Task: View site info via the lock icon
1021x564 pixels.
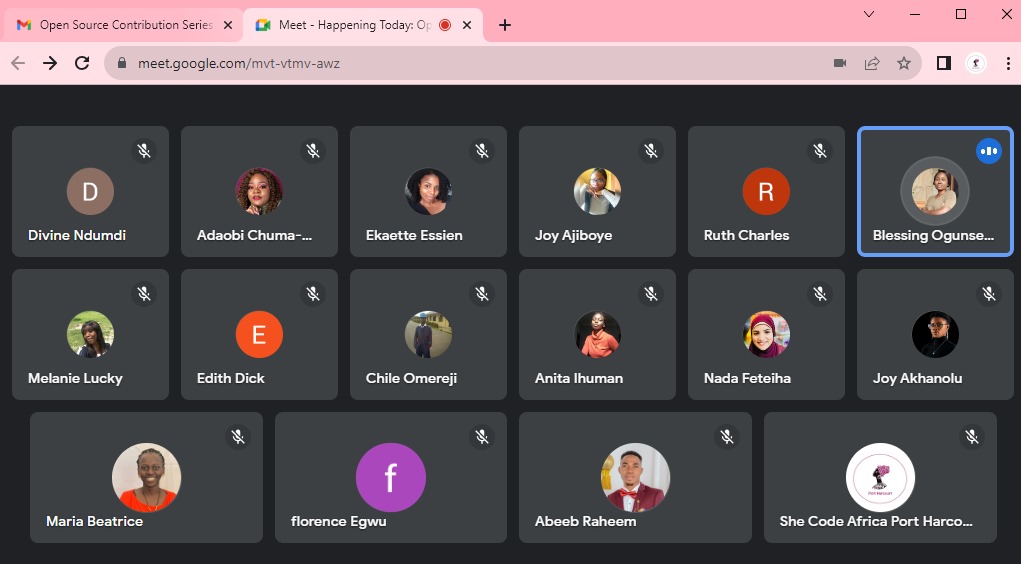Action: coord(121,63)
